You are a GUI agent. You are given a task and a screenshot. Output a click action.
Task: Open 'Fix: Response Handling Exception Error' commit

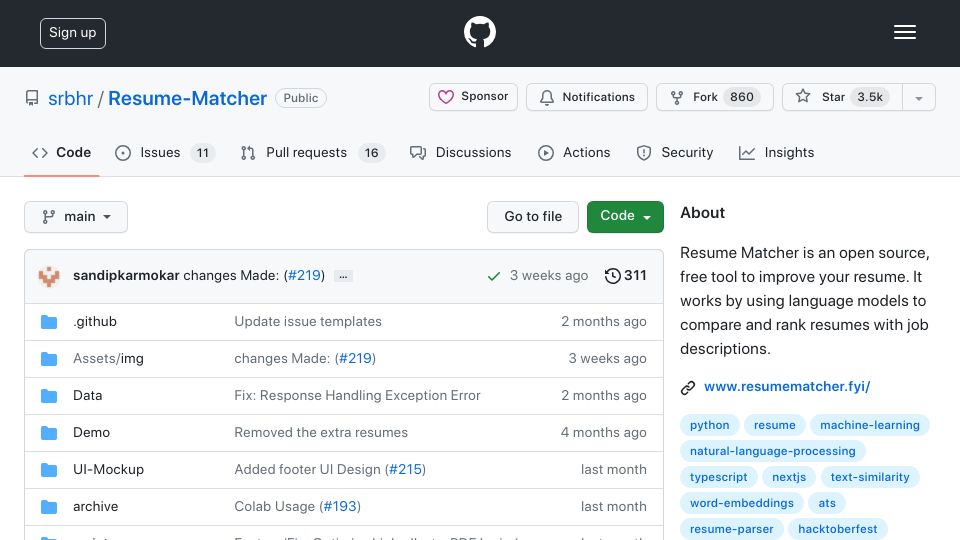pos(358,396)
